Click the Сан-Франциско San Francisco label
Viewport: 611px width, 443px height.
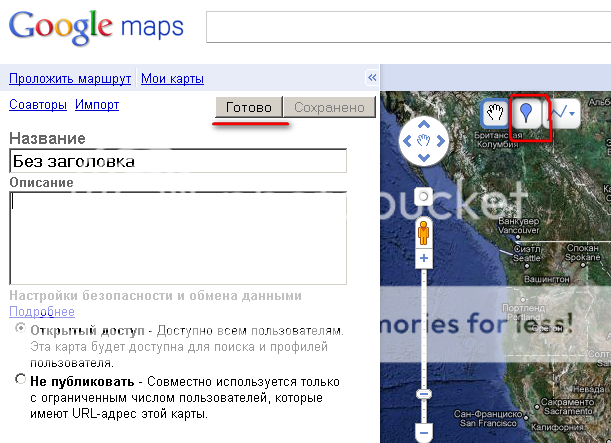[488, 418]
